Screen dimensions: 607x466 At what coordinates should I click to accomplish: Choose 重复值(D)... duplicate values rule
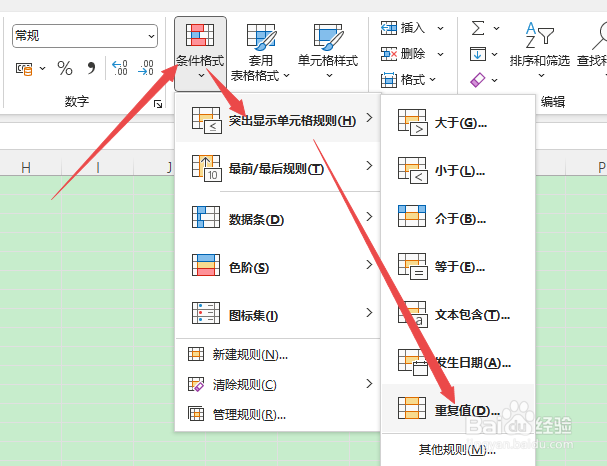pos(458,408)
